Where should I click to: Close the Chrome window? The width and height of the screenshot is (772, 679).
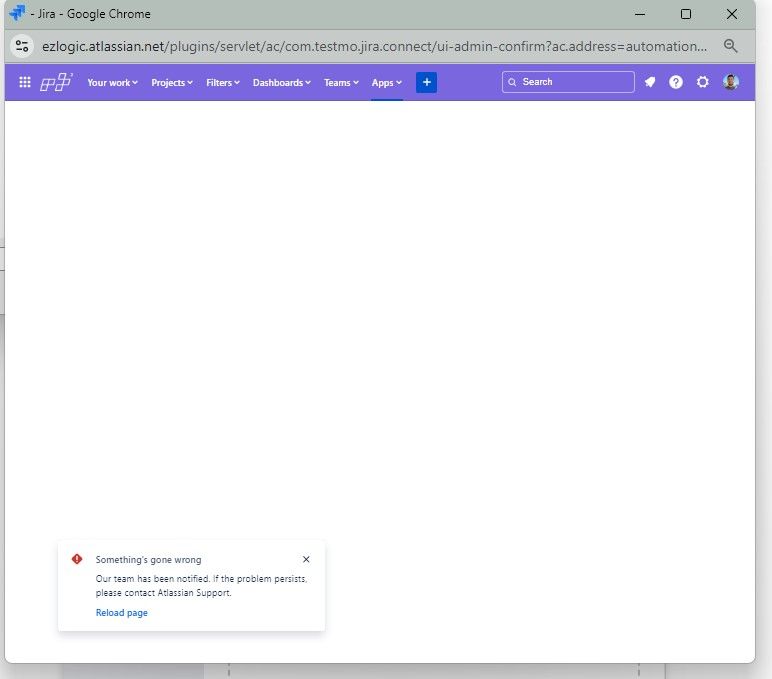(x=732, y=14)
